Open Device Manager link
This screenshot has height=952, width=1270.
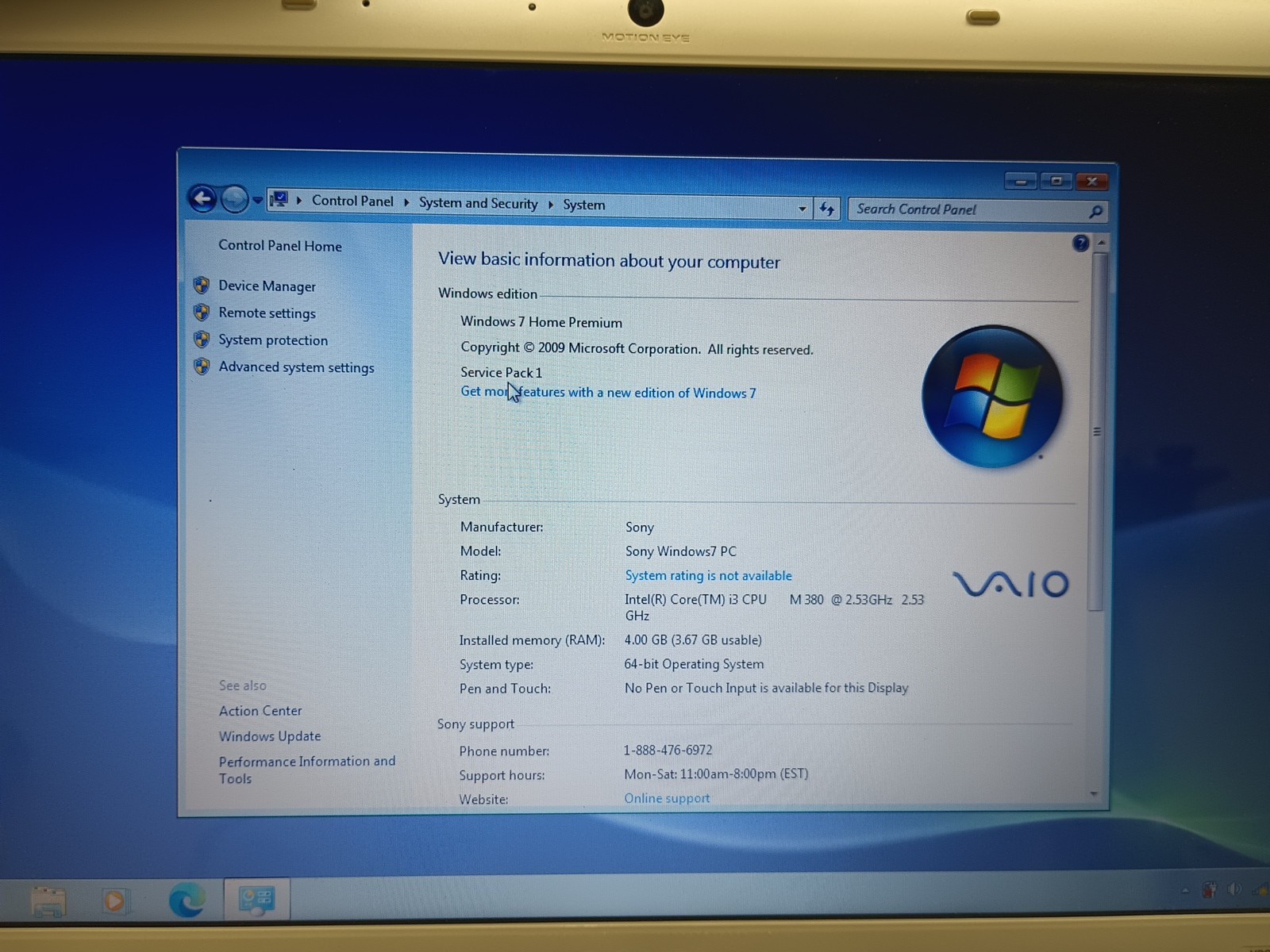(267, 286)
